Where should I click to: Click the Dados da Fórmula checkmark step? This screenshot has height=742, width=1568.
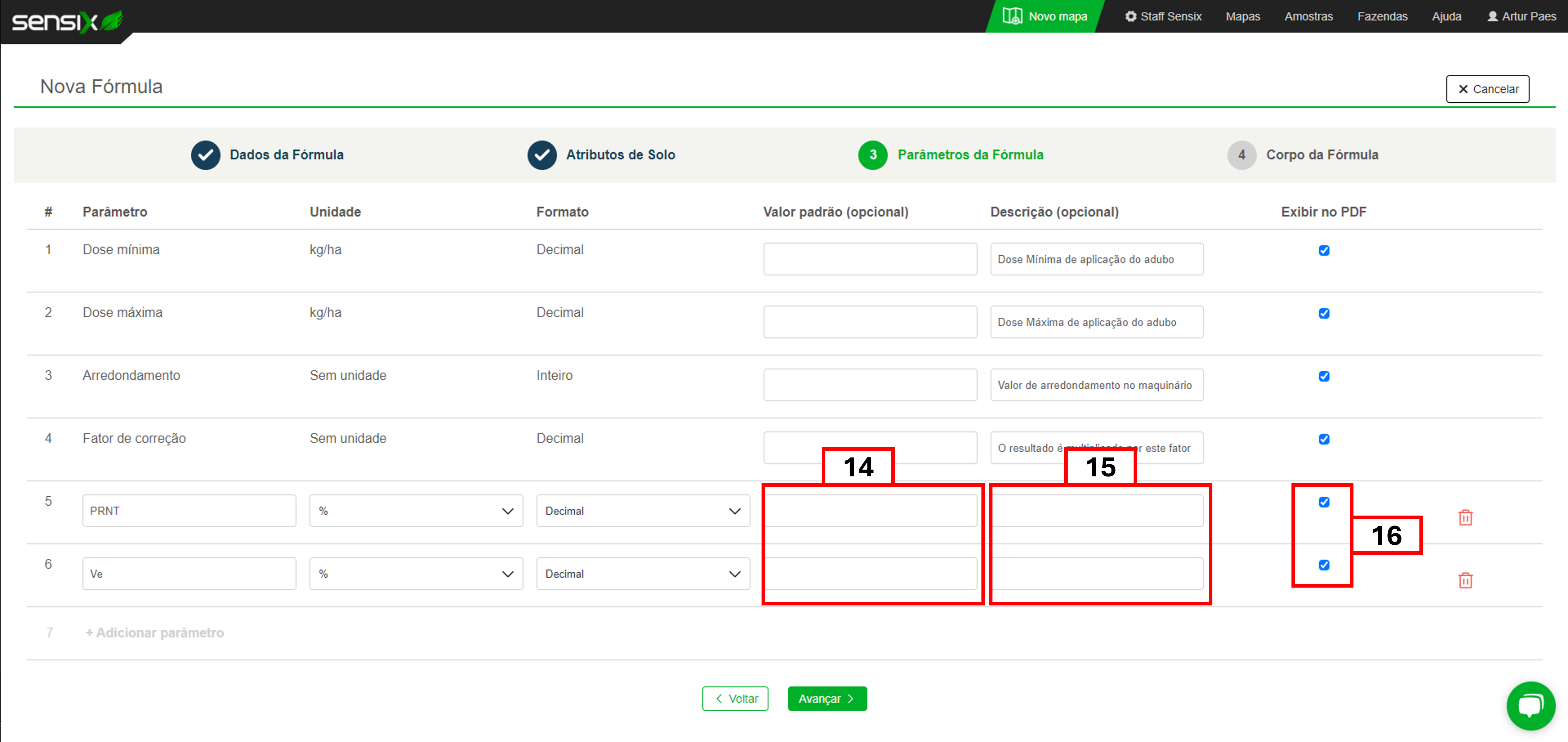206,155
